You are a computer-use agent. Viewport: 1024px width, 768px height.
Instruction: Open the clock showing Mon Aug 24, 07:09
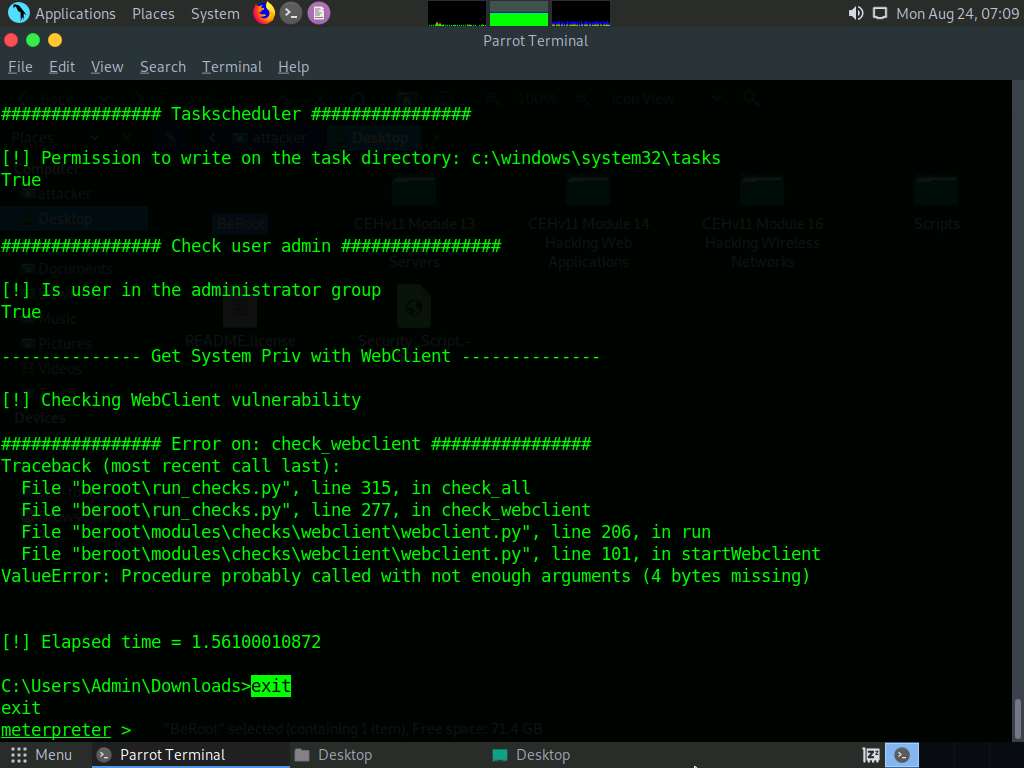957,14
